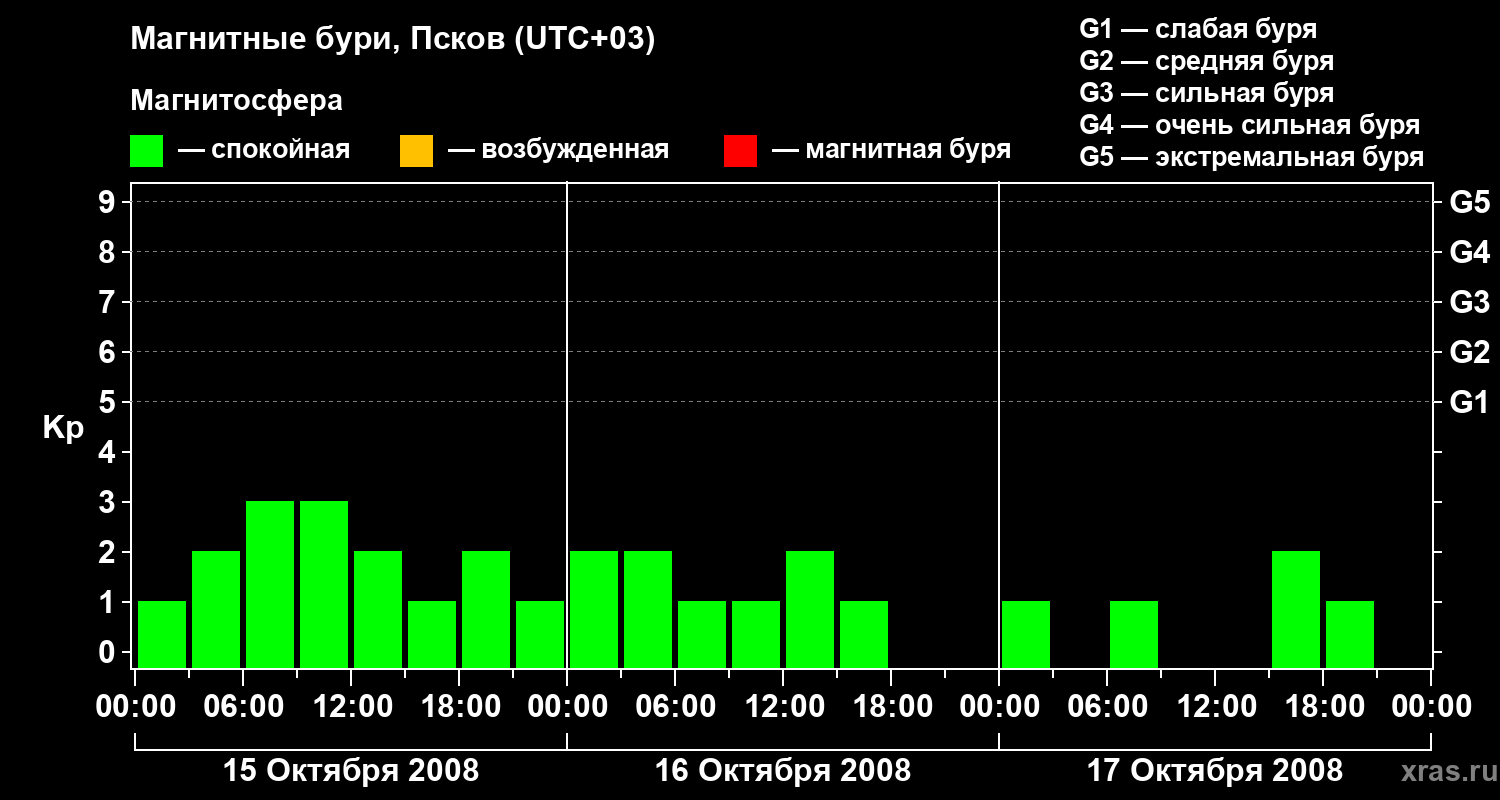This screenshot has height=800, width=1500.
Task: Click the 17 October 00:00–03:00 bar
Action: (1026, 634)
